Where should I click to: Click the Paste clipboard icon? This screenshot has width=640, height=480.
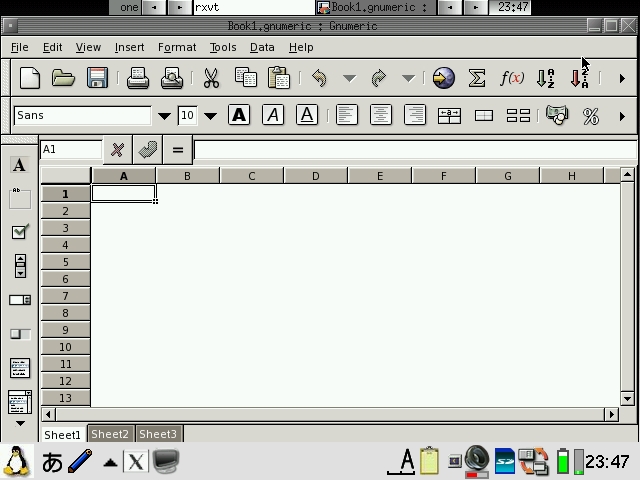(279, 78)
